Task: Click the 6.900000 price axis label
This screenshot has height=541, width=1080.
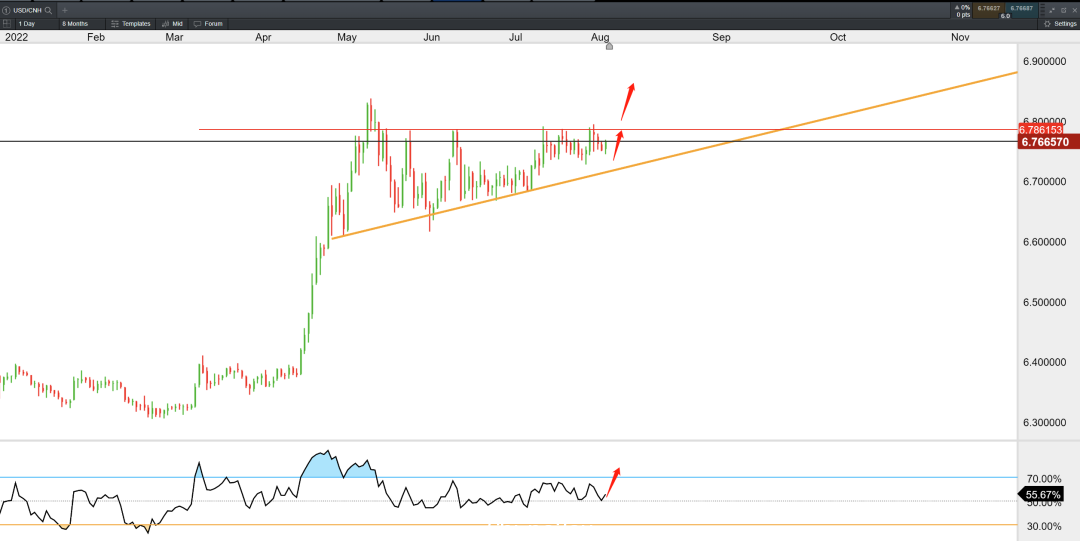Action: [x=1046, y=62]
